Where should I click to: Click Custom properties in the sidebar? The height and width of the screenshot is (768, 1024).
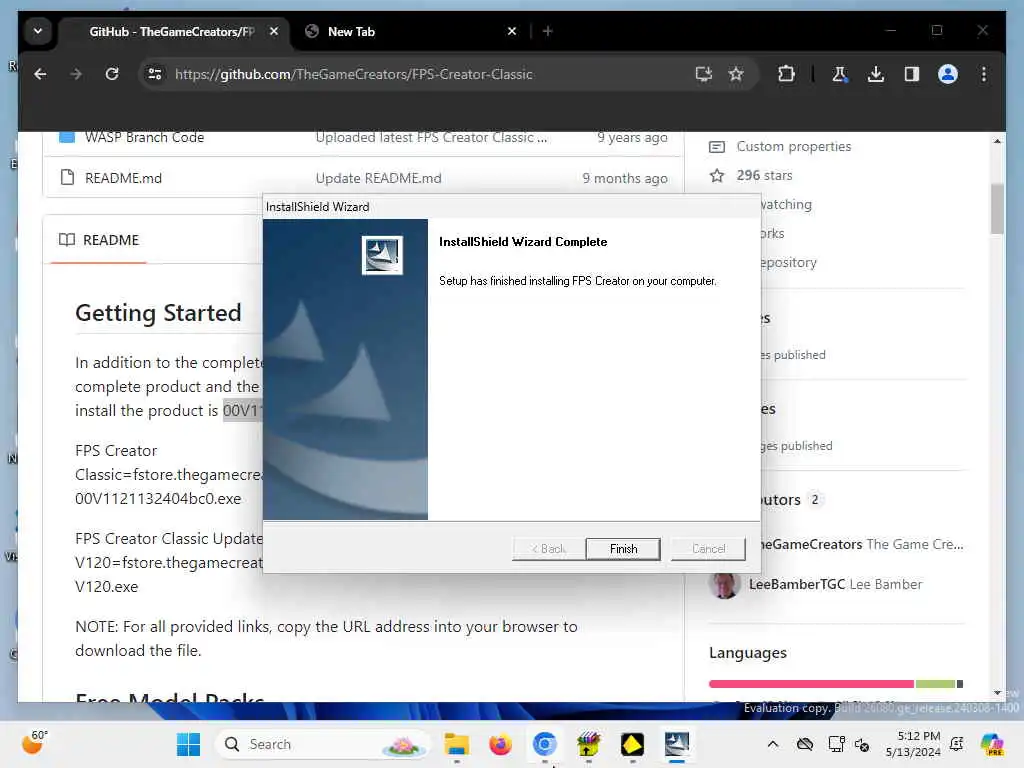click(793, 146)
